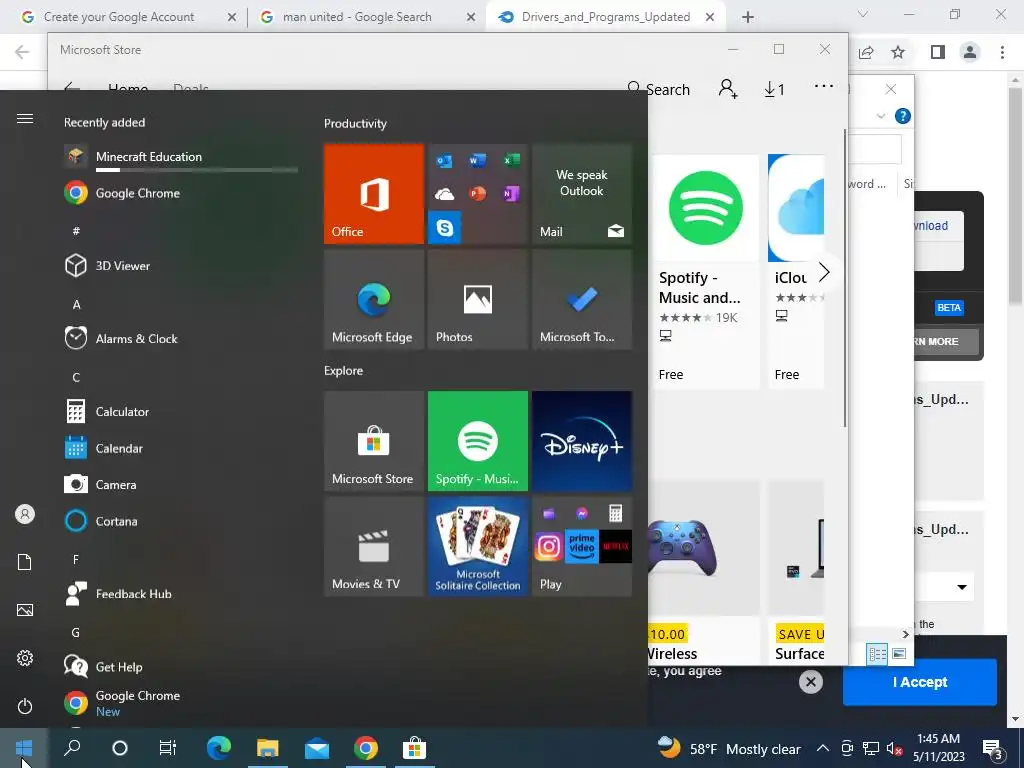Viewport: 1024px width, 768px height.
Task: Share this page using the share icon
Action: point(867,52)
